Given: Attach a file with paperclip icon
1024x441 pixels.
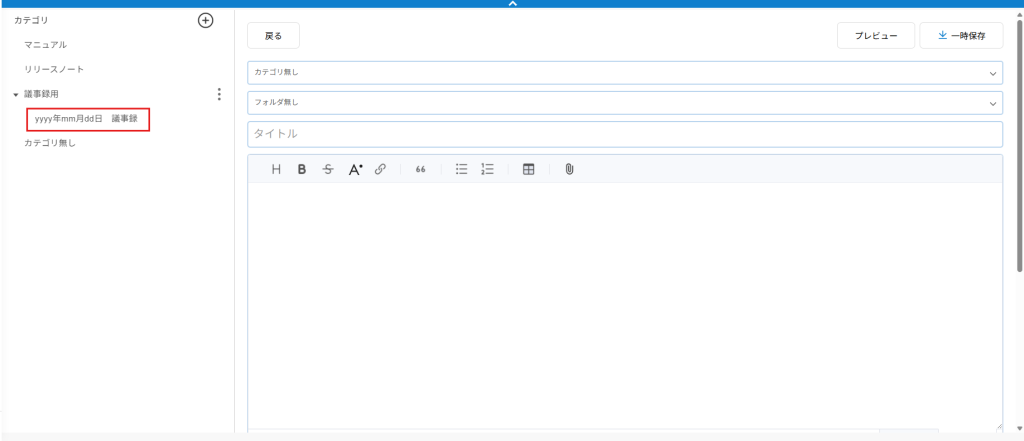Looking at the screenshot, I should tap(569, 170).
